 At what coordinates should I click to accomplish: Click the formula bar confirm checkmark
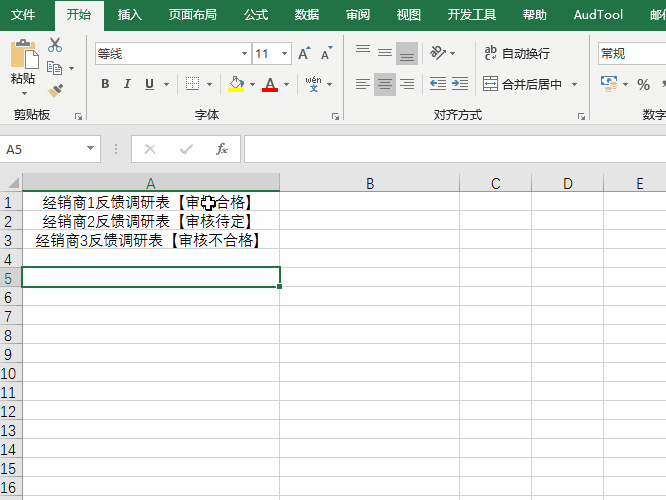click(186, 149)
